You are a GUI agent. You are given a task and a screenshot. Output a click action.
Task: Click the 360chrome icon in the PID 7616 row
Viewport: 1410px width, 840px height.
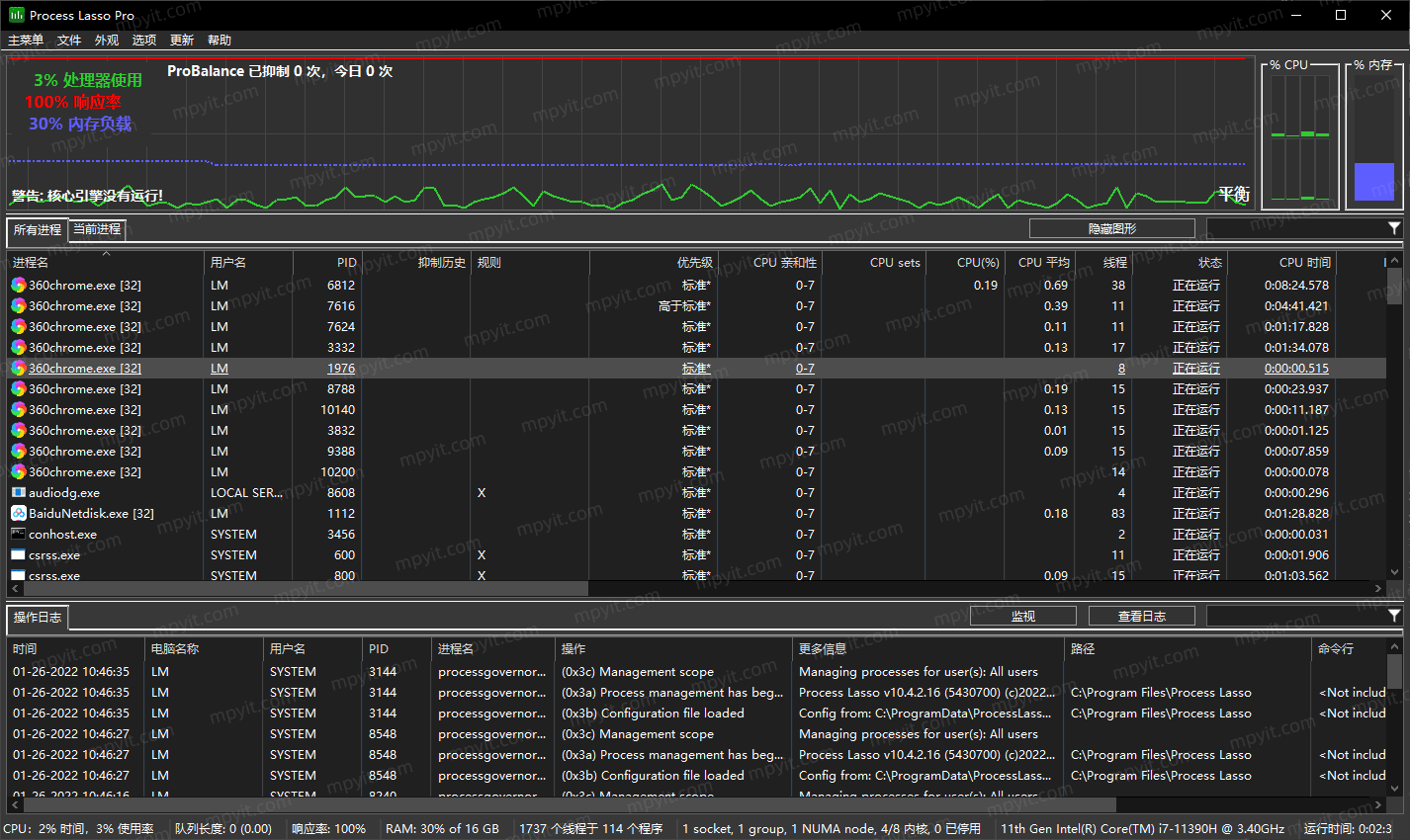tap(19, 305)
